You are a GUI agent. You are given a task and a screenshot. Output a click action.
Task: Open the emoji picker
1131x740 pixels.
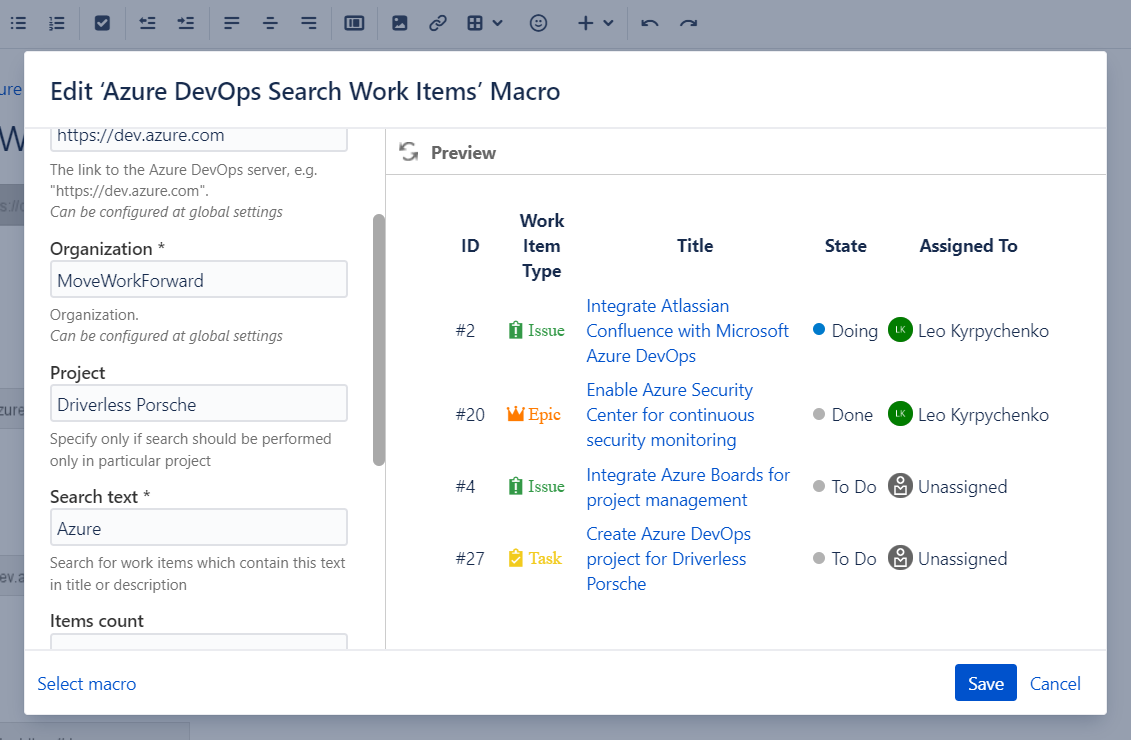tap(538, 23)
